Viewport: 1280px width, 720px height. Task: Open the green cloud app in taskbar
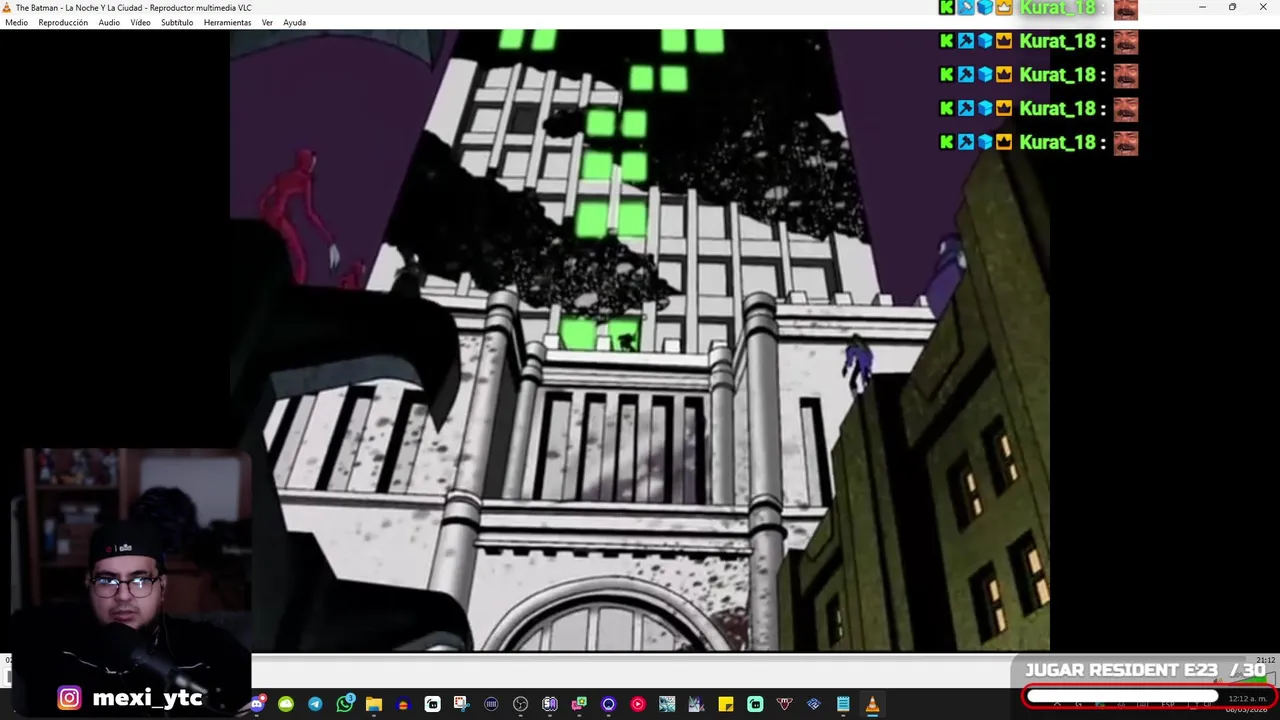(x=286, y=704)
